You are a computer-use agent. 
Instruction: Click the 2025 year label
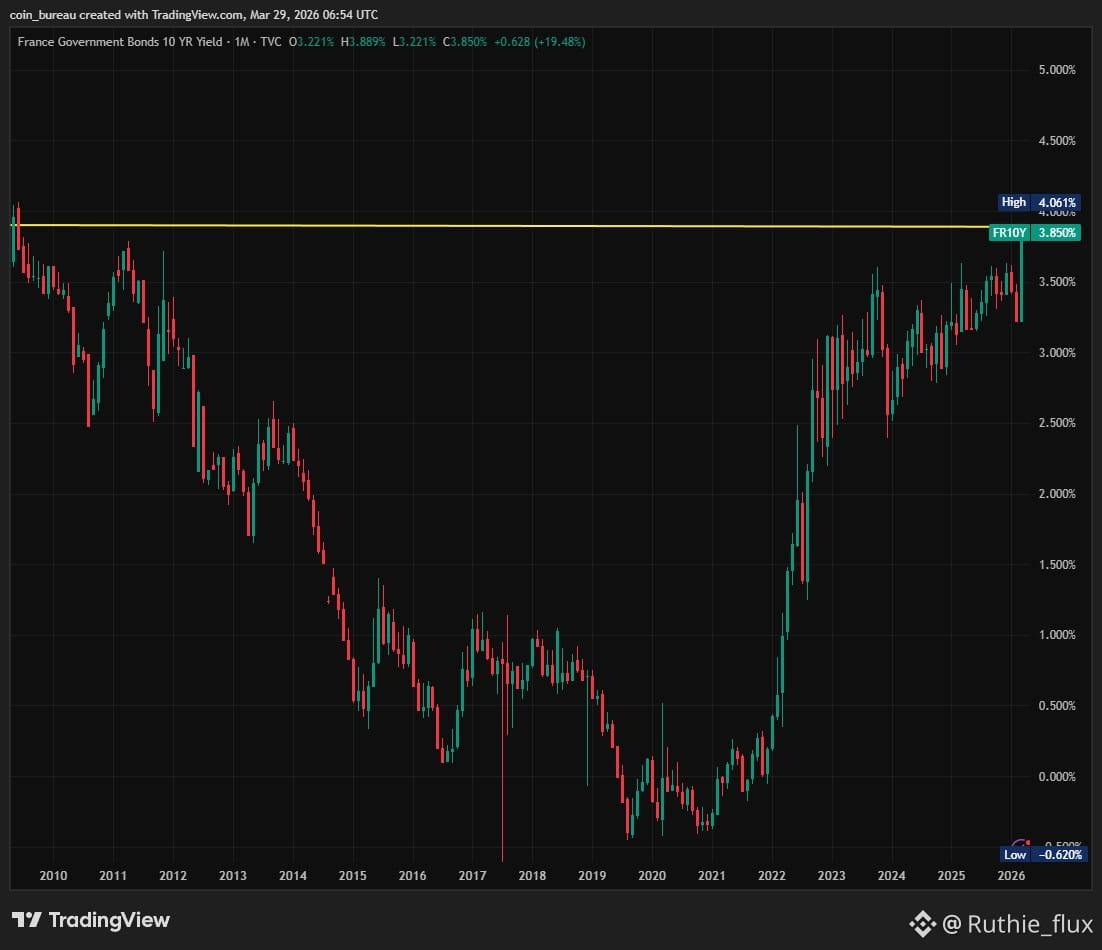point(952,876)
